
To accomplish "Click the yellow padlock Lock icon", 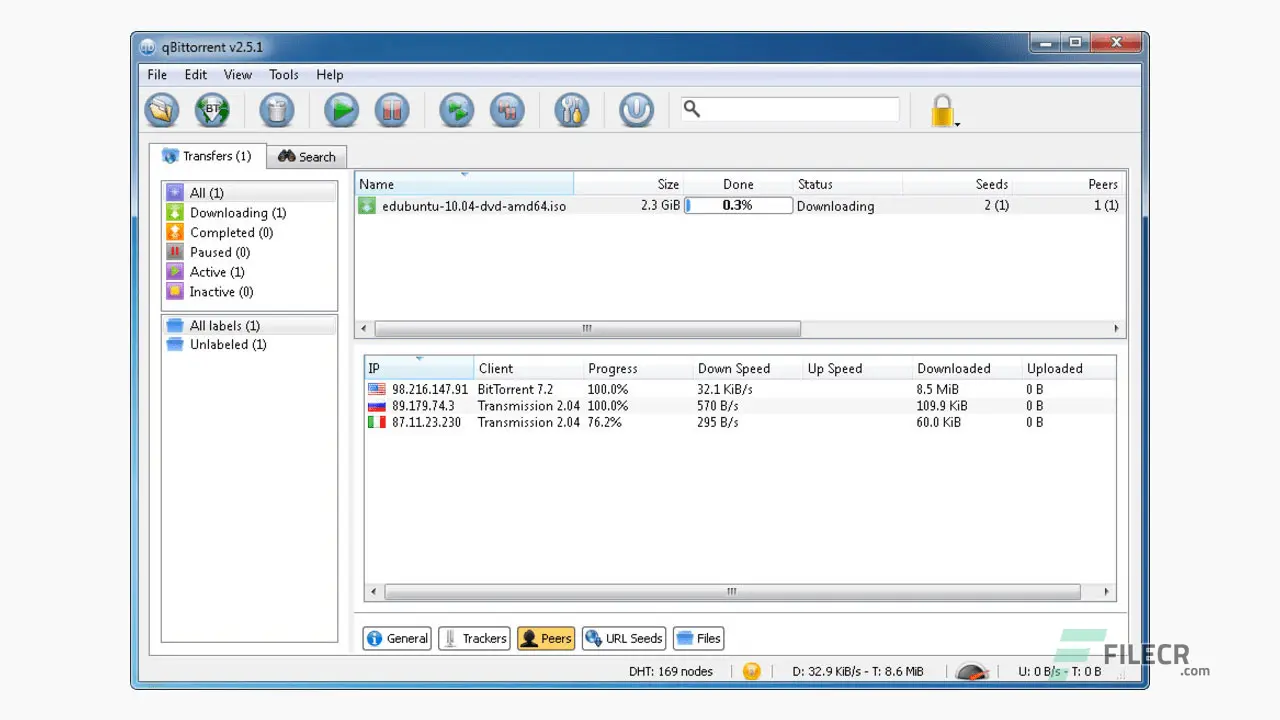I will (941, 110).
